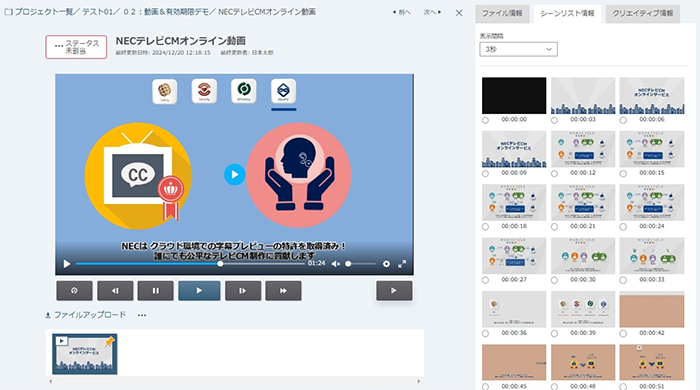
Task: Click the 最終更新者: 日本太郎 text
Action: 247,53
